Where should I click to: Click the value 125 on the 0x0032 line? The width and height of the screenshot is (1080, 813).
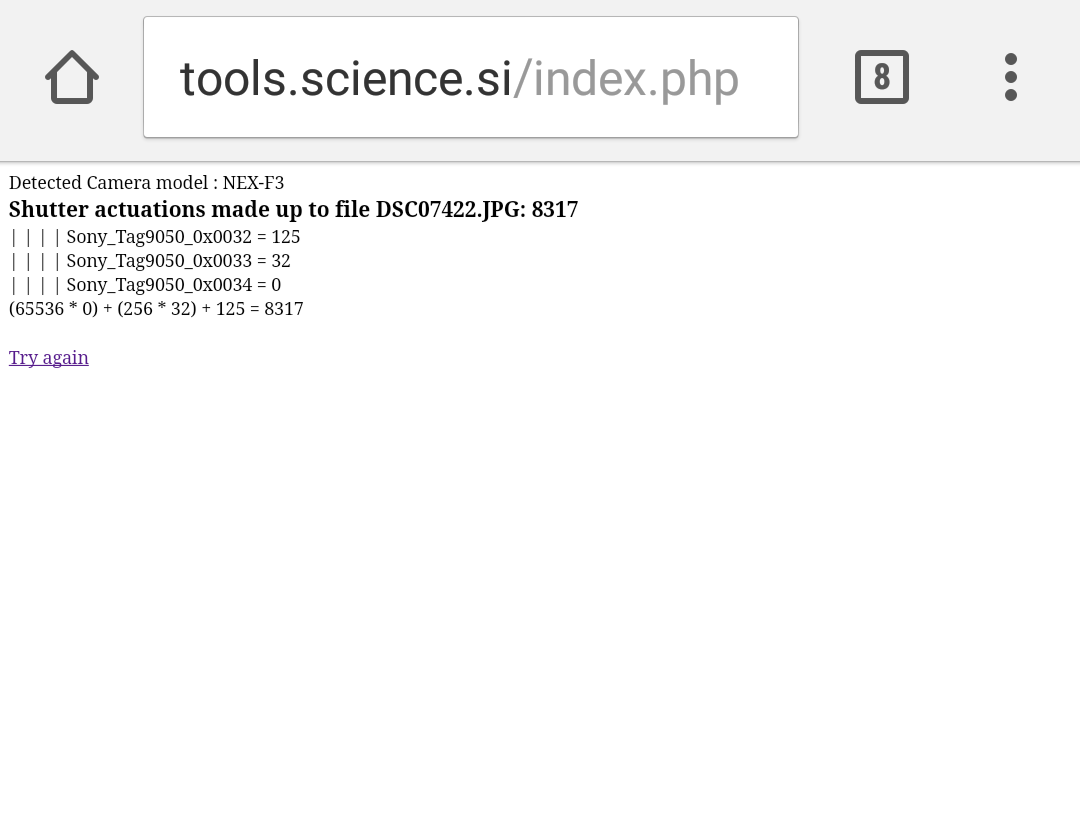[286, 237]
